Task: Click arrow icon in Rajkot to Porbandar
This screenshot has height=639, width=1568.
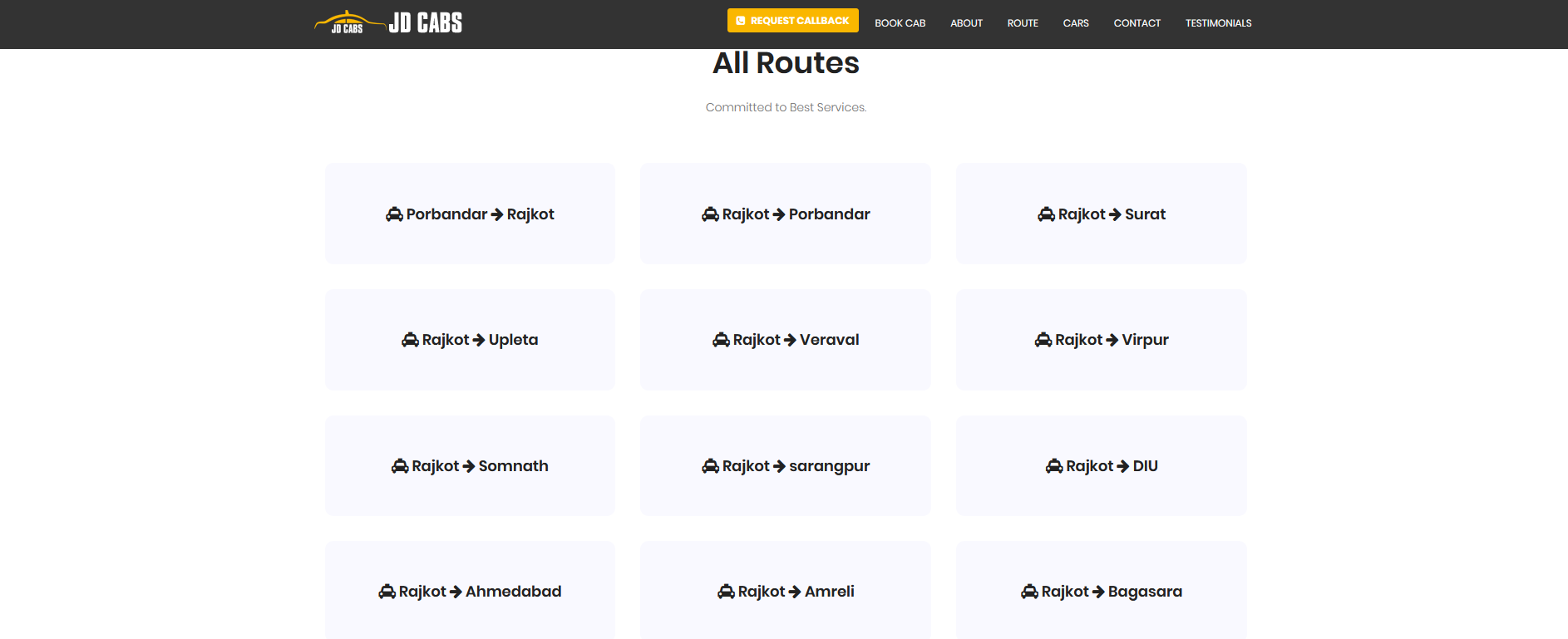Action: (x=779, y=214)
